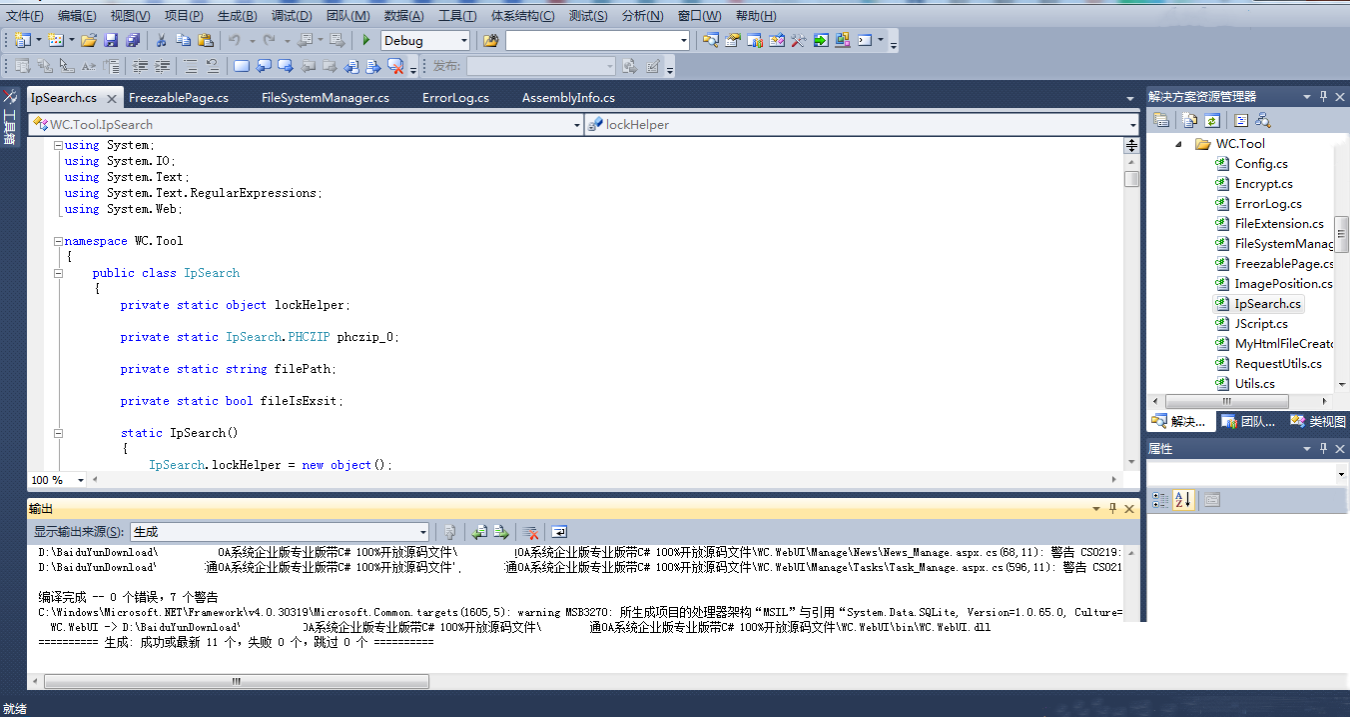
Task: Click the Paste clipboard icon
Action: [205, 40]
